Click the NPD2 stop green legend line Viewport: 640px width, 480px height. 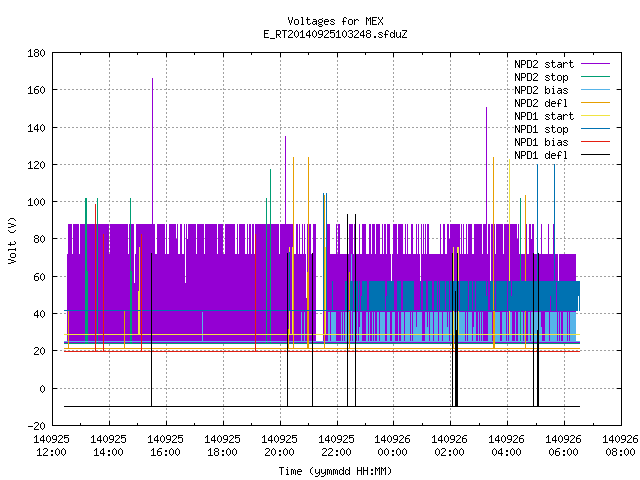(x=595, y=77)
